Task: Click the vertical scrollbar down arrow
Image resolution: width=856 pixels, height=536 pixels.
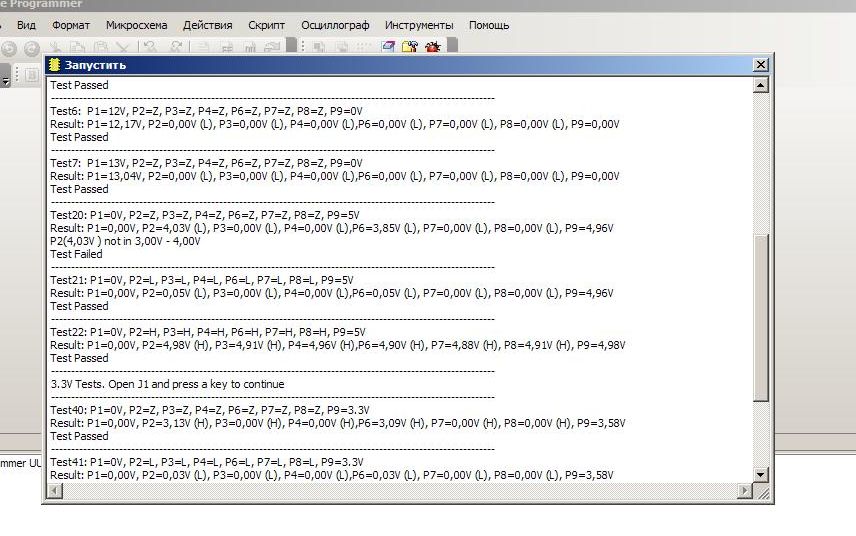Action: 760,474
